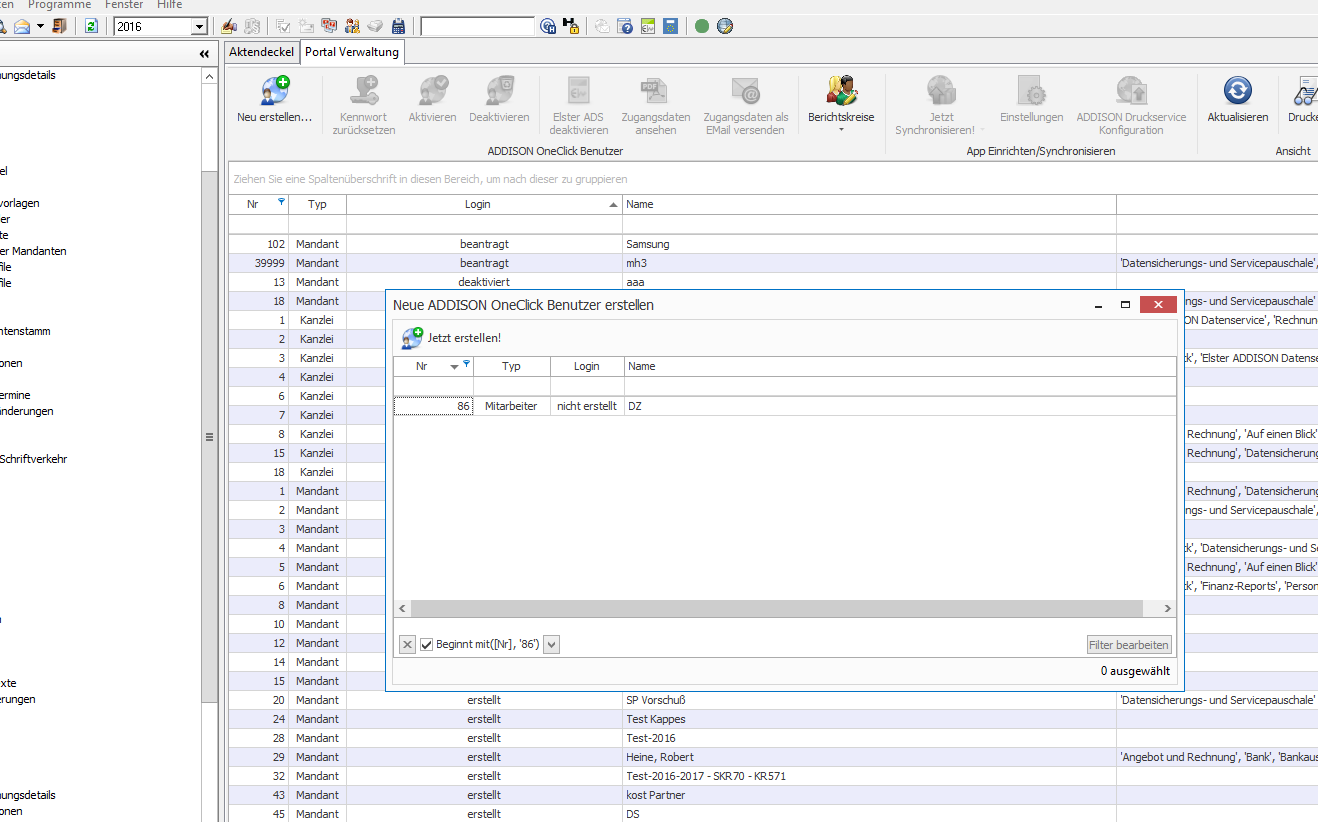
Task: Click the filter funnel in dialog's Nr column
Action: tap(466, 364)
